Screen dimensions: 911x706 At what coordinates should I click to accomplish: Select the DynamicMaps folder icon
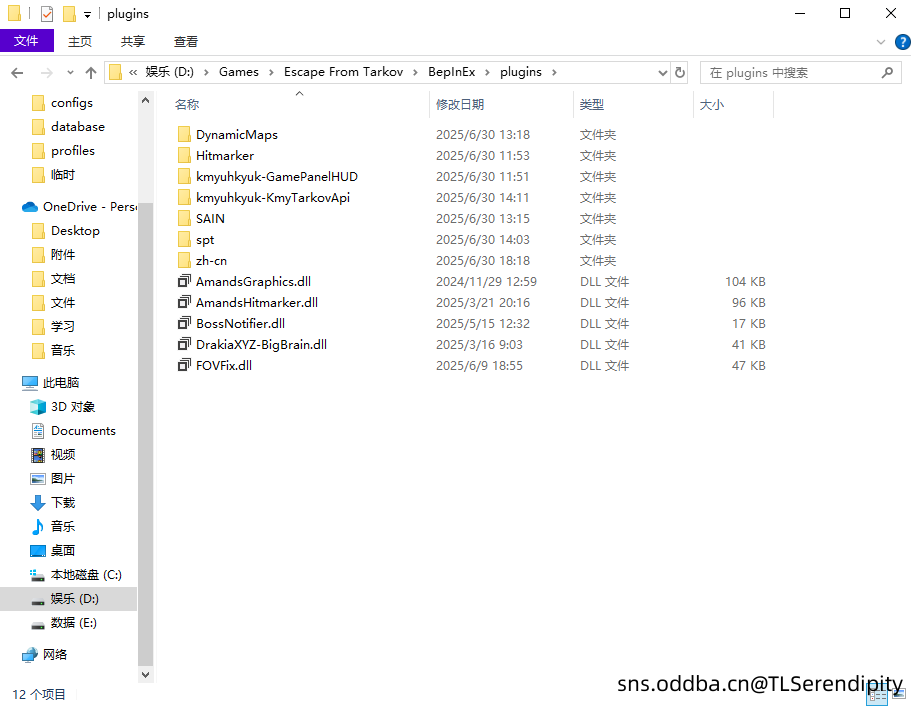[x=184, y=135]
